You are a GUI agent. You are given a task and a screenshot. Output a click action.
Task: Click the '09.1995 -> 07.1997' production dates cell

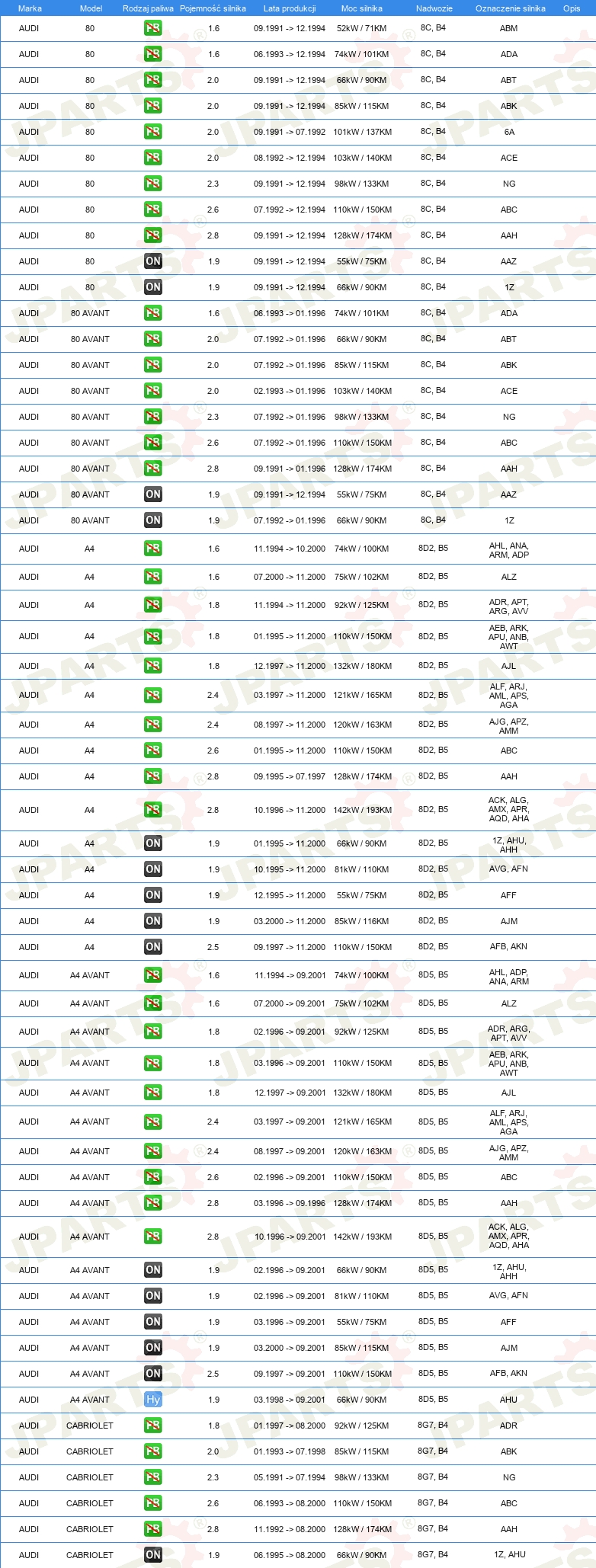pos(290,776)
